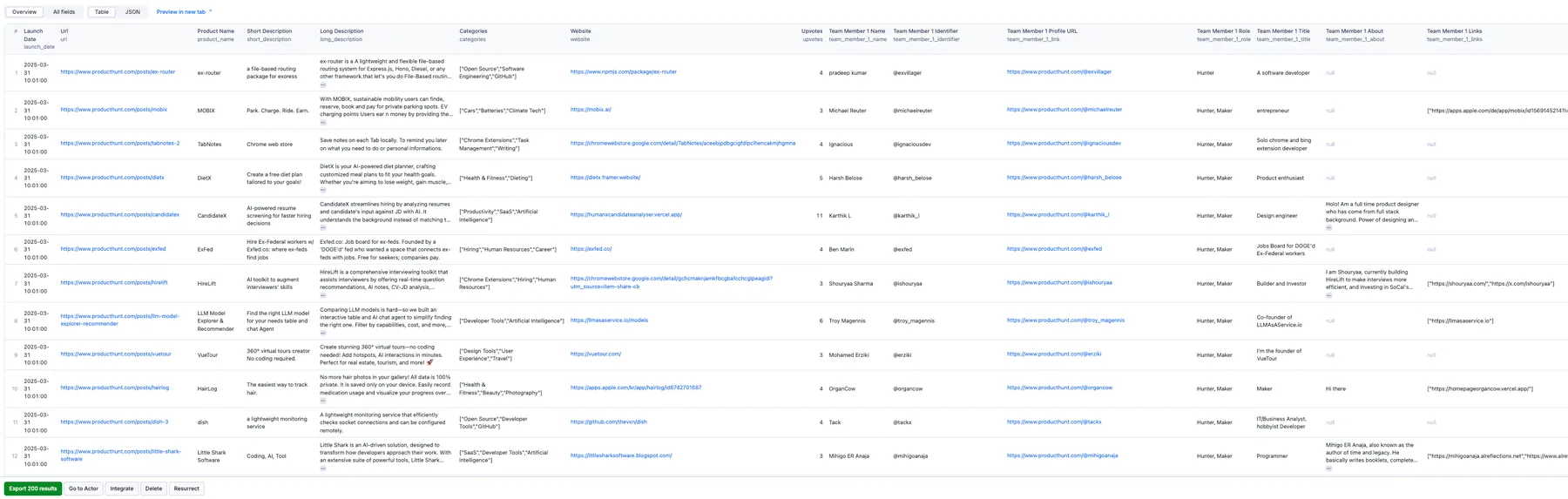Expand DietX long description ellipsis

pyautogui.click(x=323, y=190)
